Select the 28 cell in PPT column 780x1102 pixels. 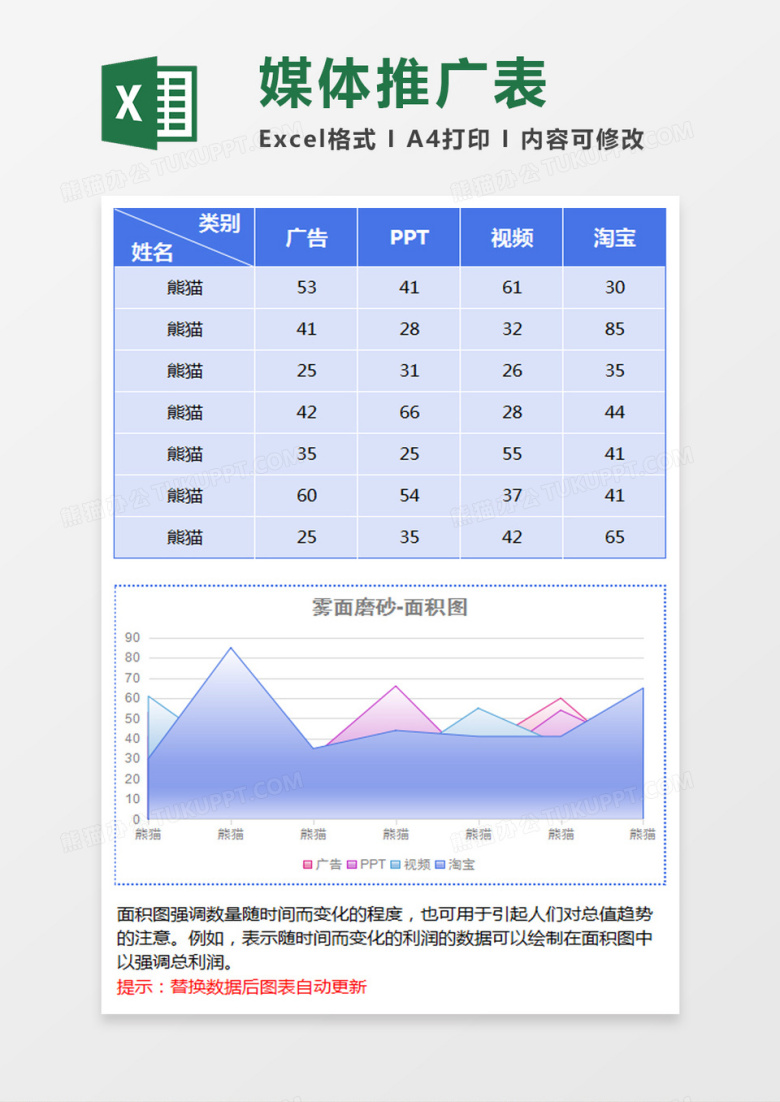pos(409,329)
